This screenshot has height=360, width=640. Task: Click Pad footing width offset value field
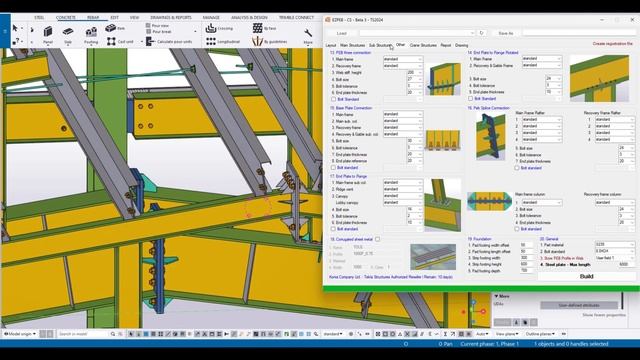tap(526, 245)
